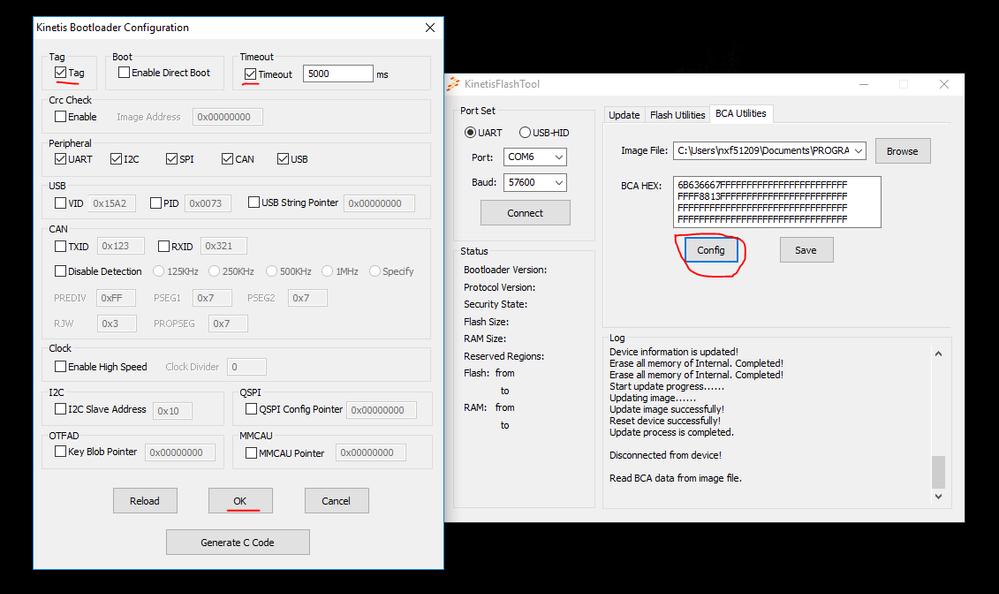Click the Browse button
The image size is (999, 594).
(902, 151)
